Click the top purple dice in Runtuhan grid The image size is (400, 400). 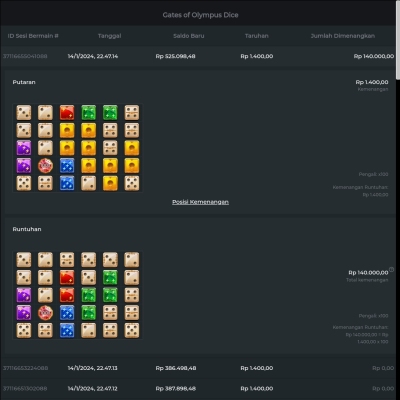click(24, 295)
